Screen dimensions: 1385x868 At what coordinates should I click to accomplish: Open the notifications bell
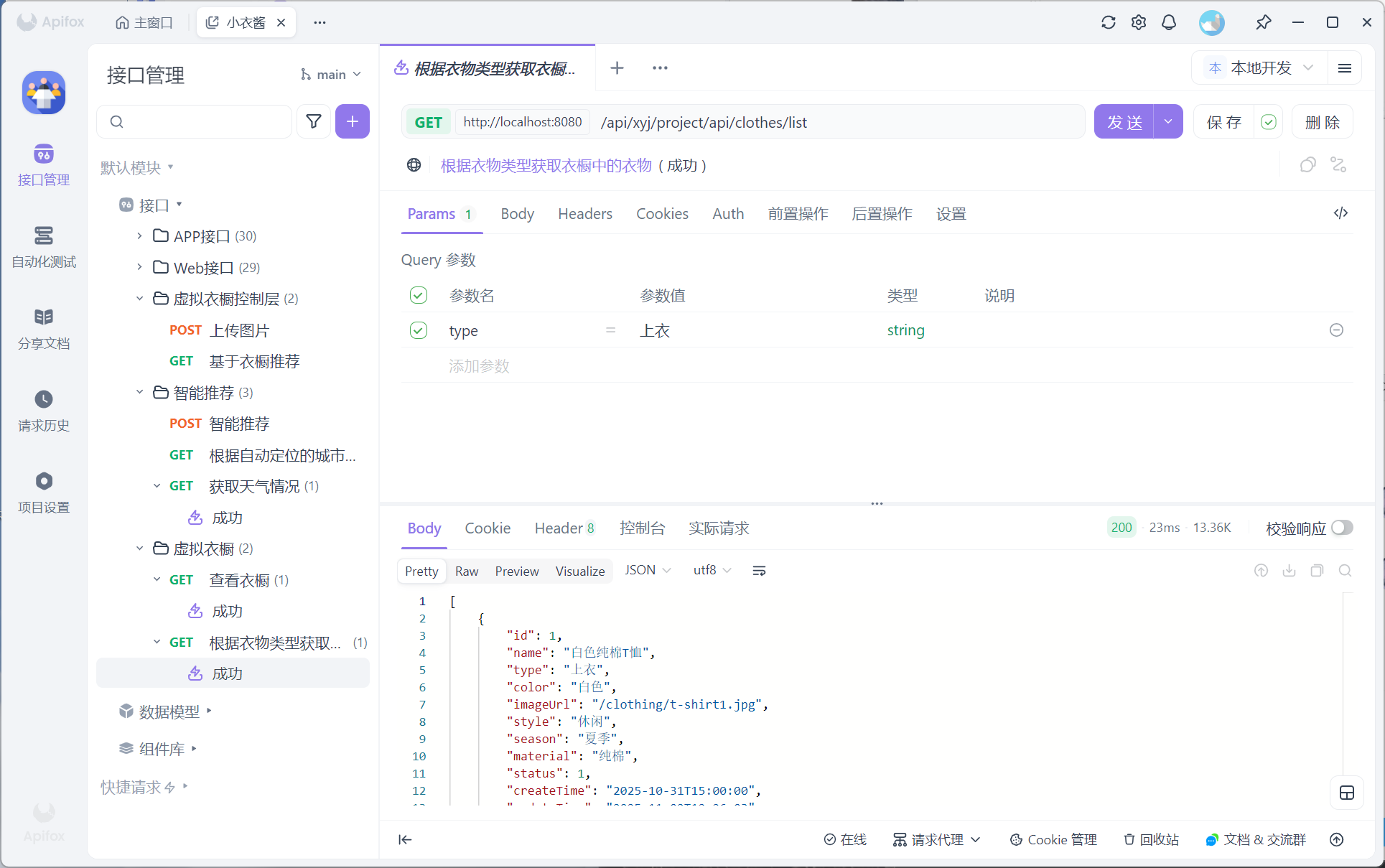tap(1169, 22)
